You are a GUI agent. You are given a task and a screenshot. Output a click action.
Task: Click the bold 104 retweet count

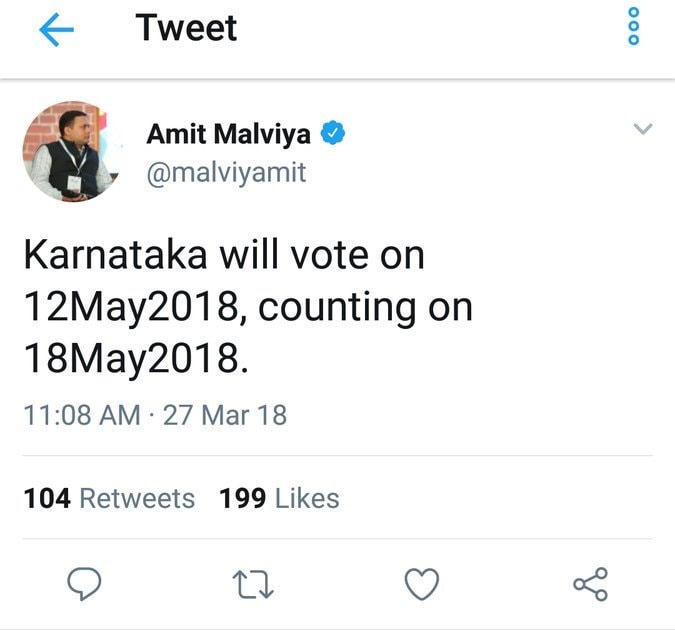tap(47, 498)
